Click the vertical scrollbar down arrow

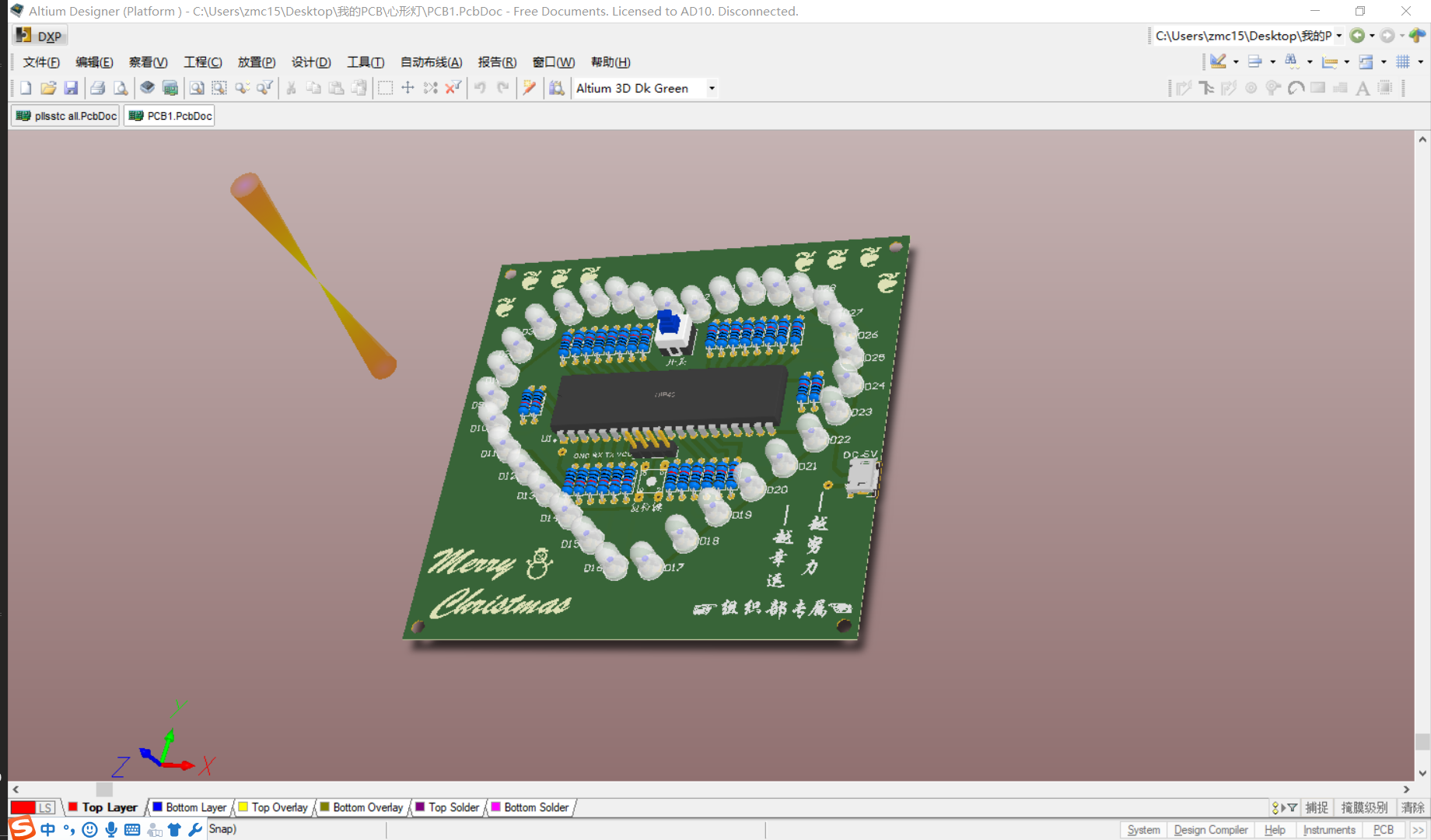pyautogui.click(x=1422, y=773)
